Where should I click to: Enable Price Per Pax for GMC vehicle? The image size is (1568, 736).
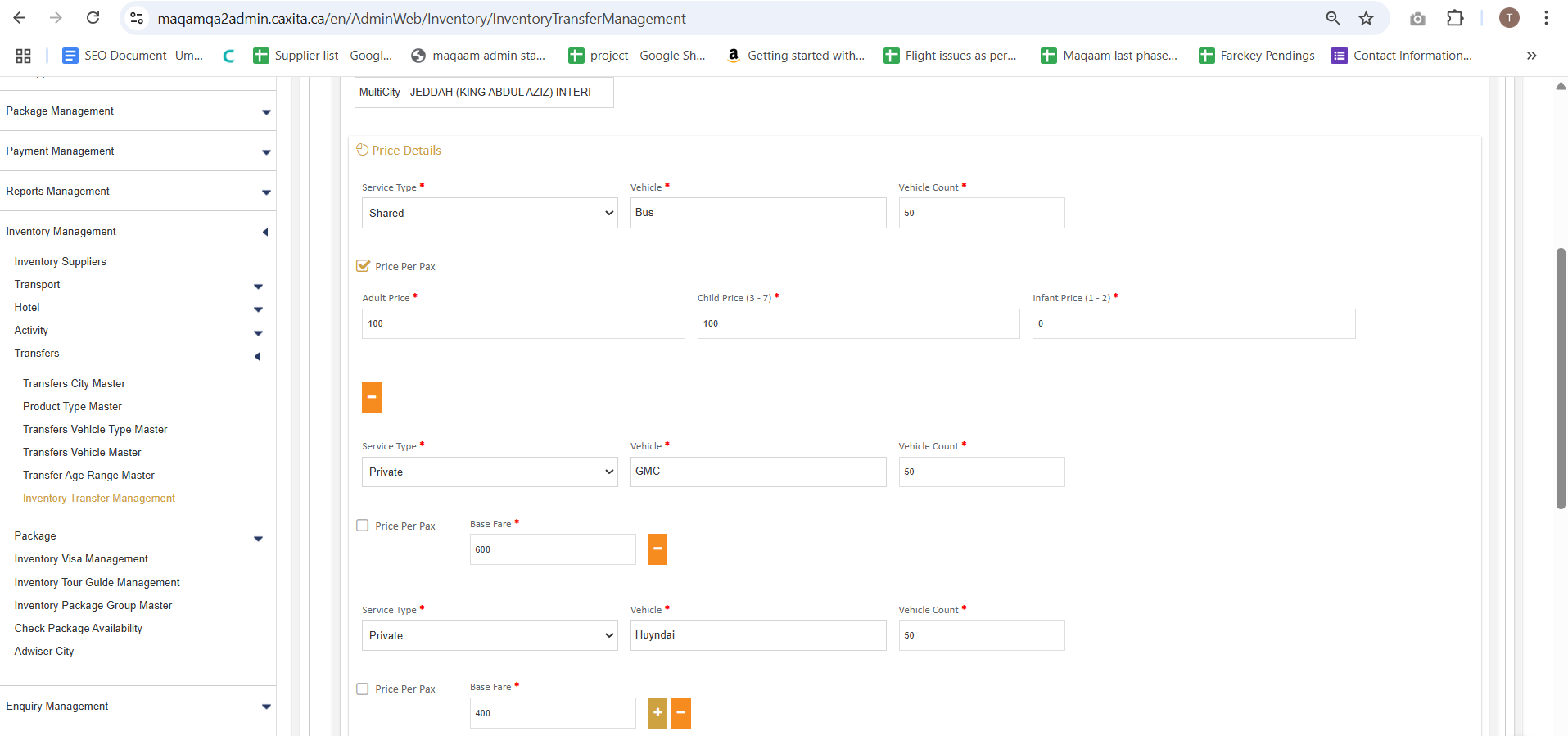click(x=363, y=526)
